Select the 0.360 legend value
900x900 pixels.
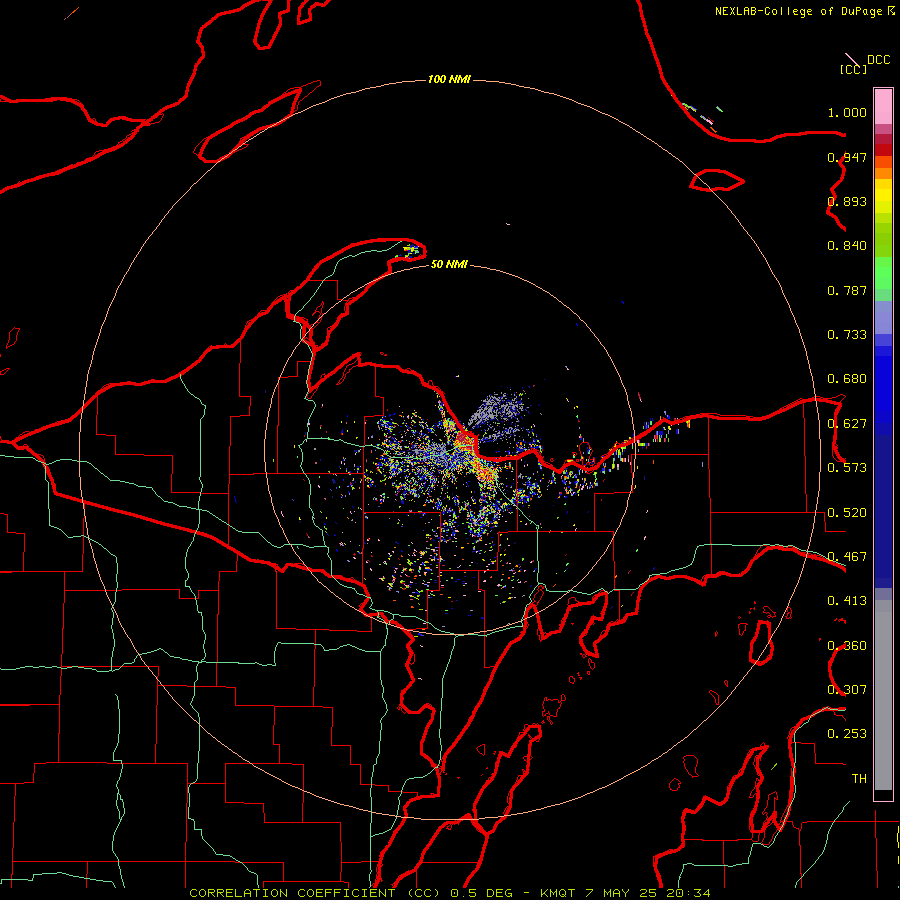pyautogui.click(x=847, y=646)
